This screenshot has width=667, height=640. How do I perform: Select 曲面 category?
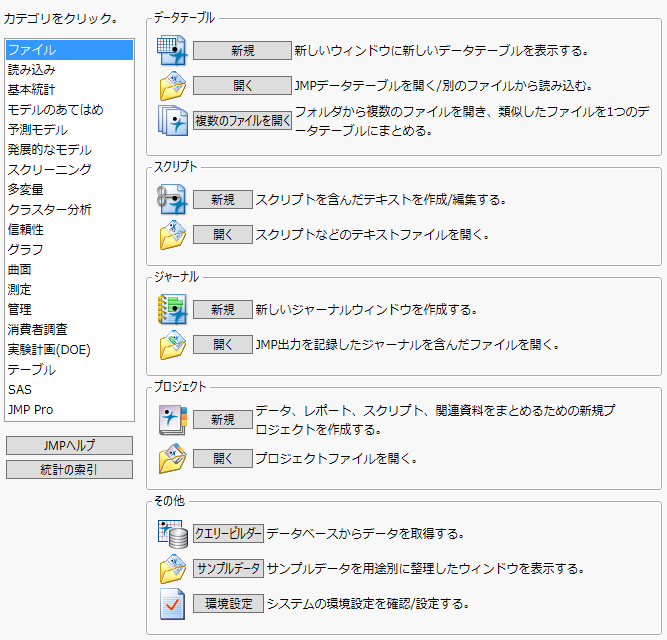pos(69,270)
